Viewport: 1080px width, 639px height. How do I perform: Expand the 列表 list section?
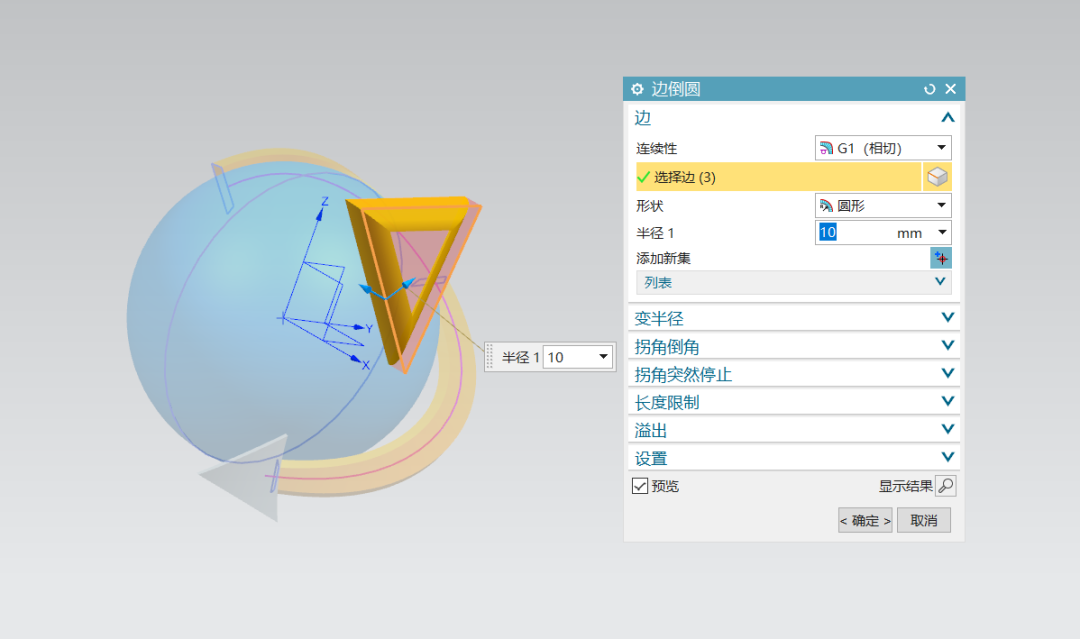coord(940,281)
